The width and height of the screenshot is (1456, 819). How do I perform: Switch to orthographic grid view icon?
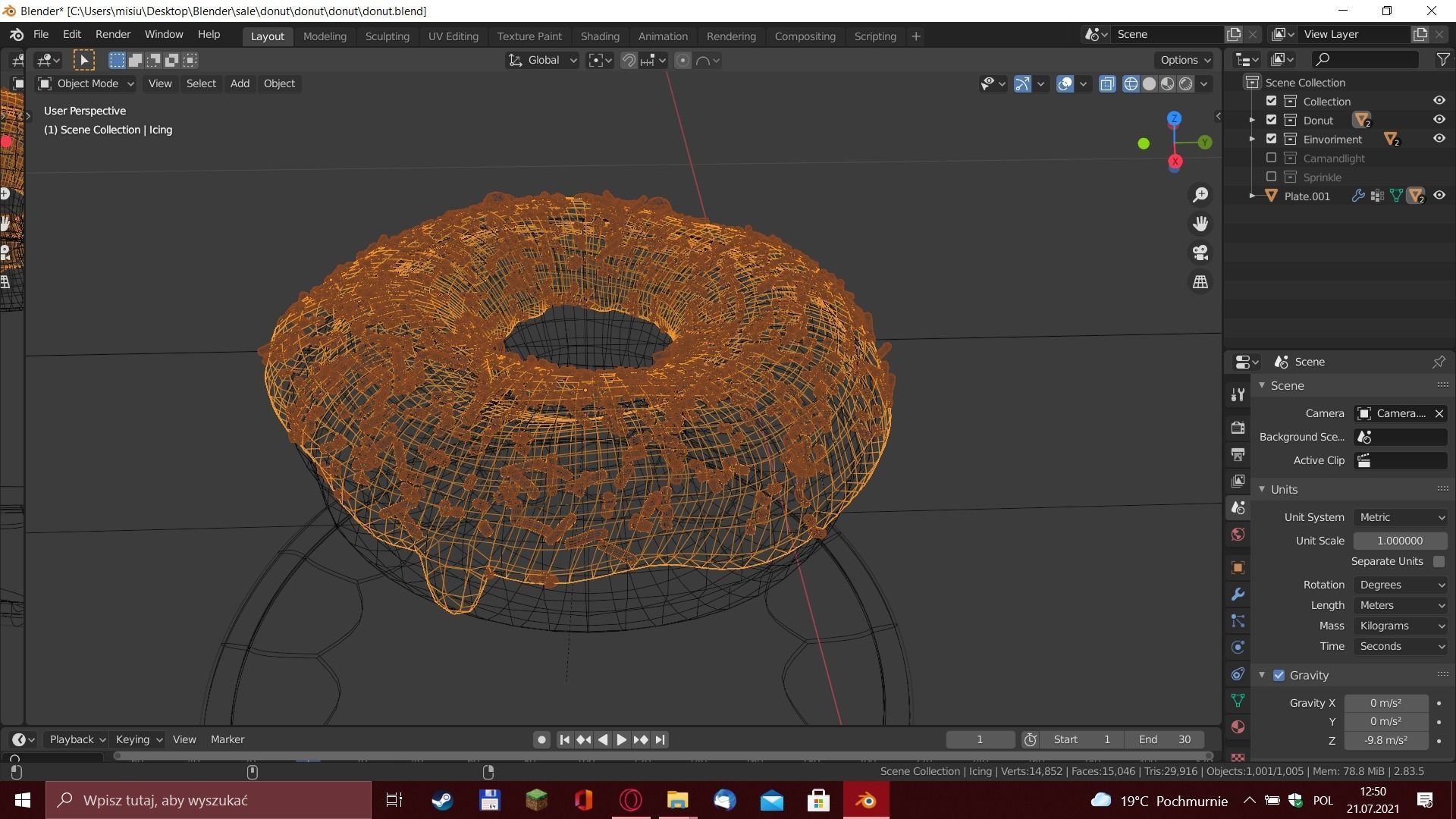1200,281
